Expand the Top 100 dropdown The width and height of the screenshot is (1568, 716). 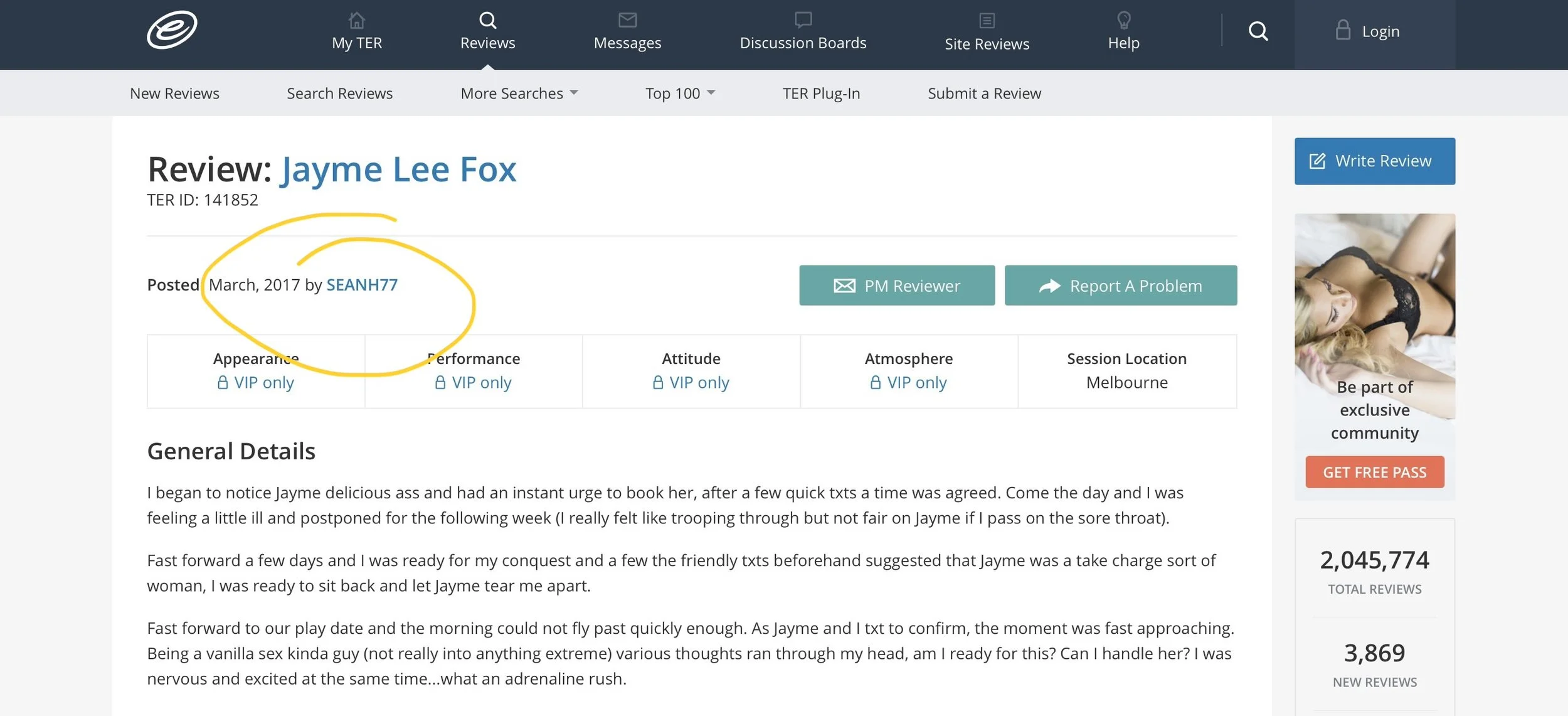click(x=680, y=94)
